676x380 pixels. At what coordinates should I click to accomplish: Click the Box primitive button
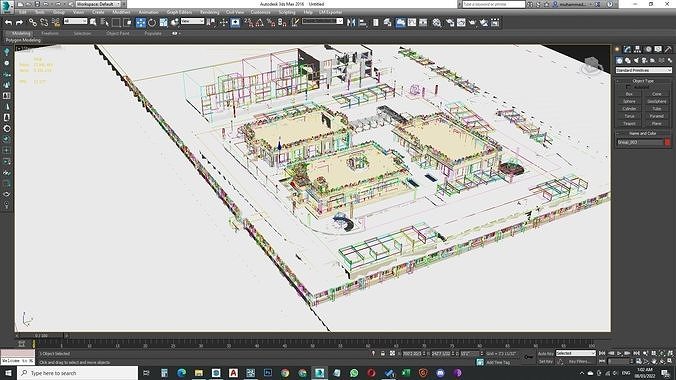click(629, 94)
